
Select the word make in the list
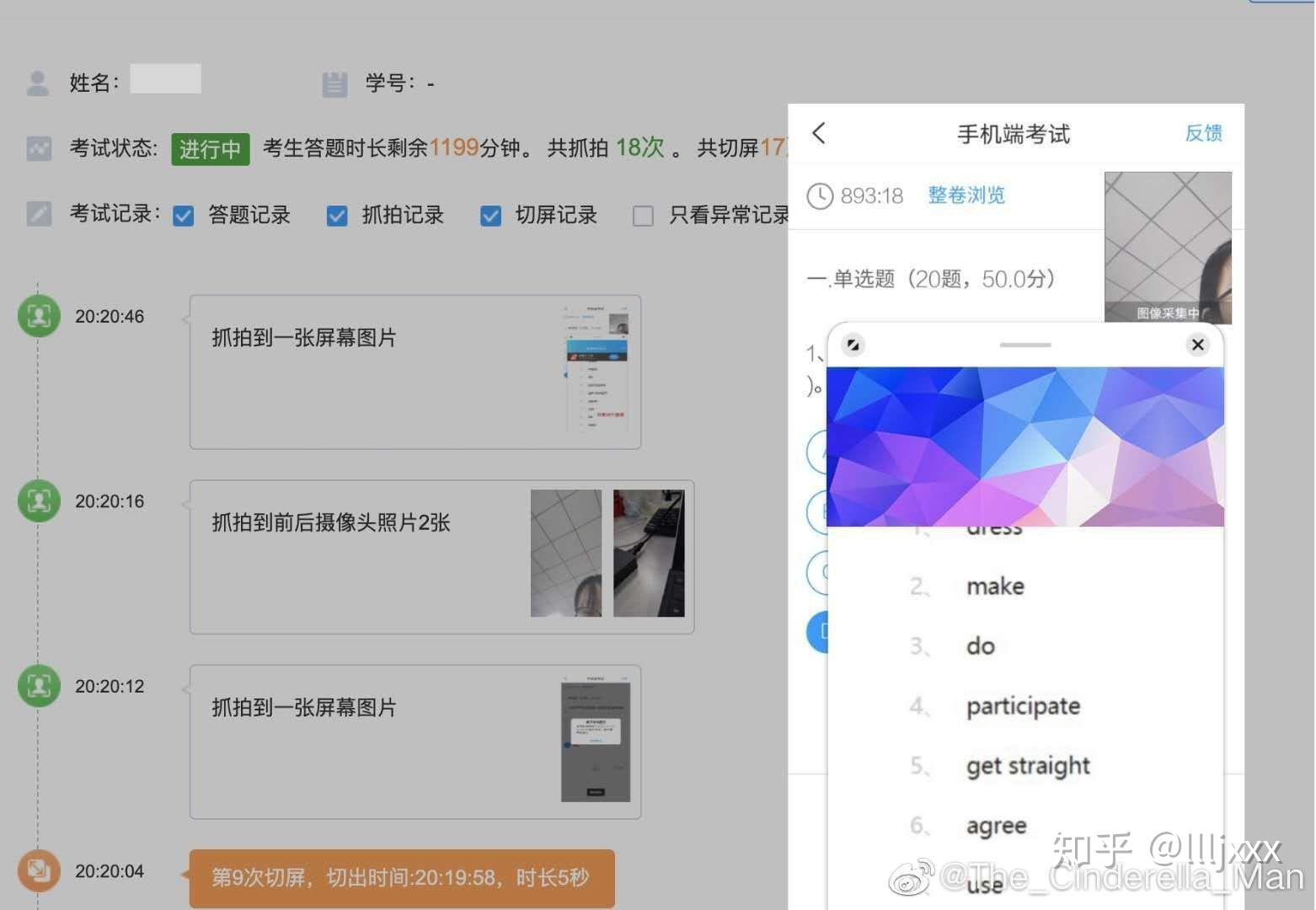[x=995, y=586]
